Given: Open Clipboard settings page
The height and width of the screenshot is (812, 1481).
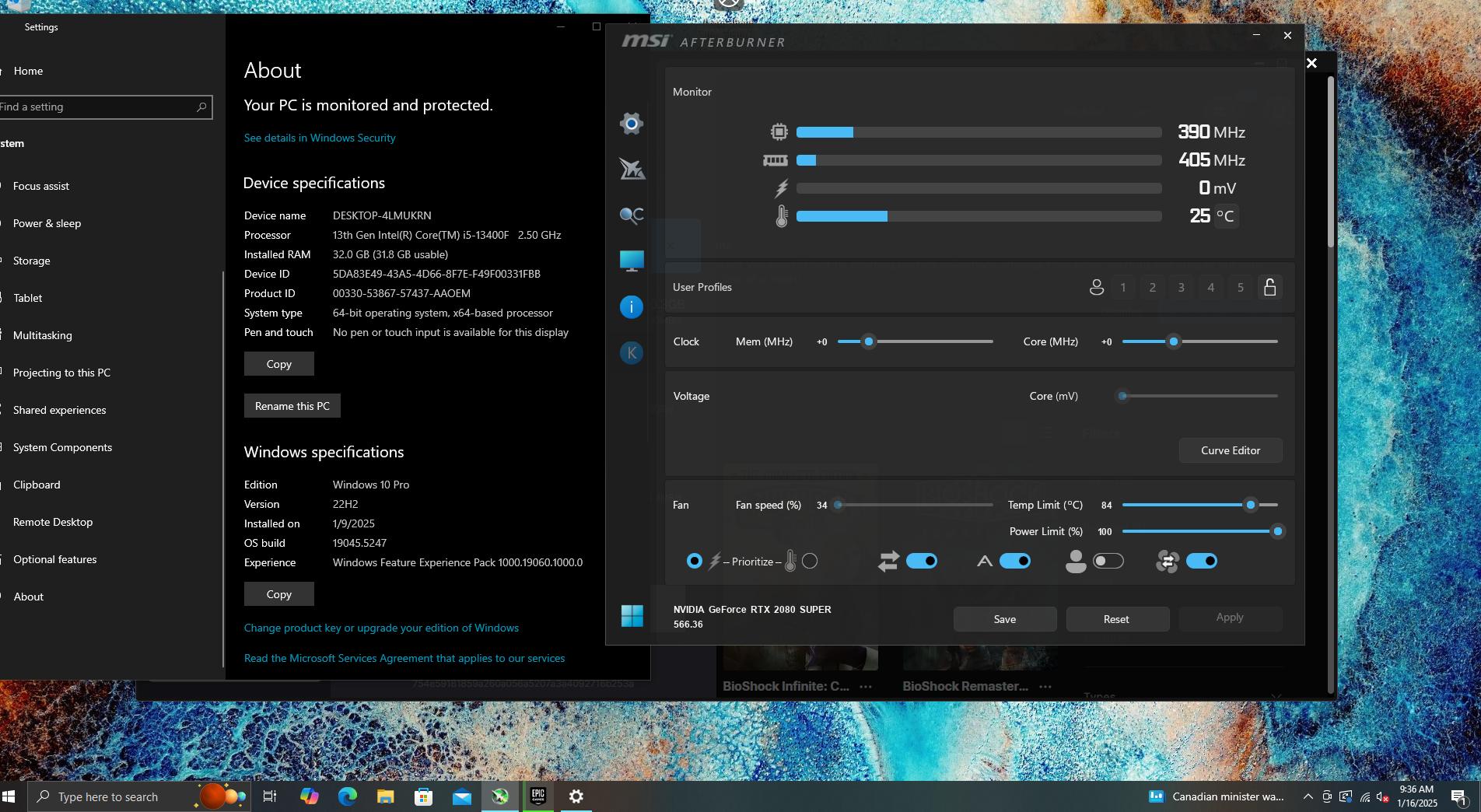Looking at the screenshot, I should (x=37, y=485).
